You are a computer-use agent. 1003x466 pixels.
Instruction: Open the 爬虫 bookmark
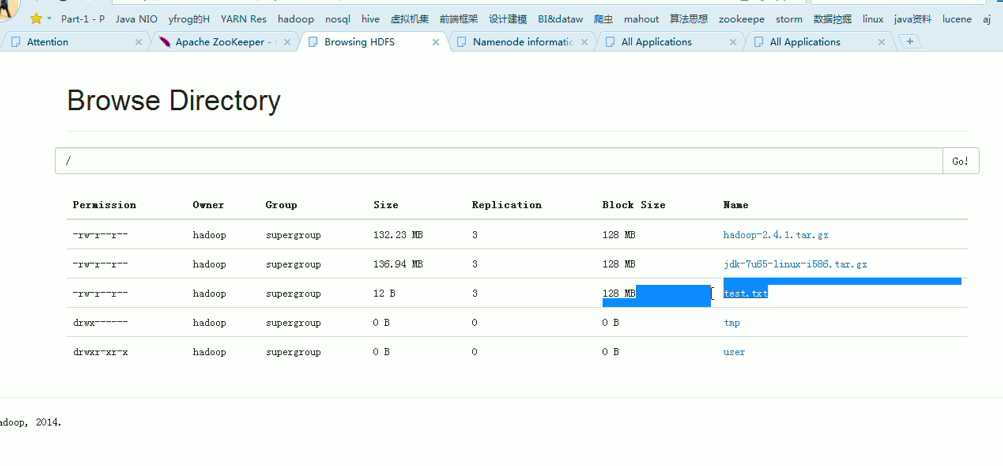pyautogui.click(x=603, y=19)
